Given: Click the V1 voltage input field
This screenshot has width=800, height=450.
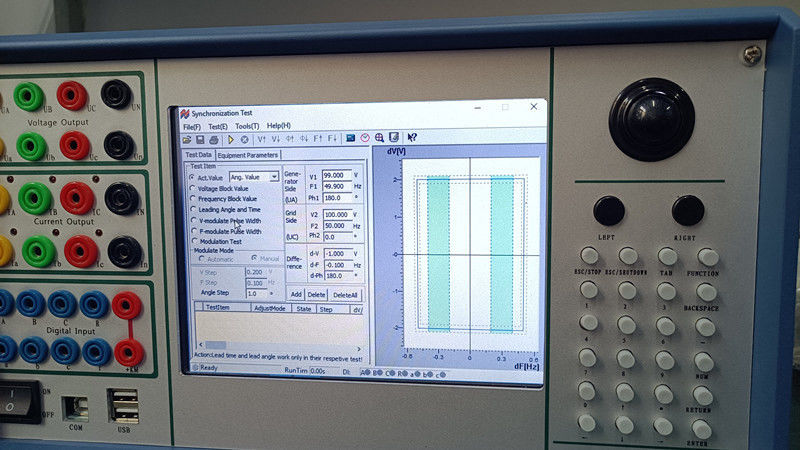Looking at the screenshot, I should coord(336,176).
